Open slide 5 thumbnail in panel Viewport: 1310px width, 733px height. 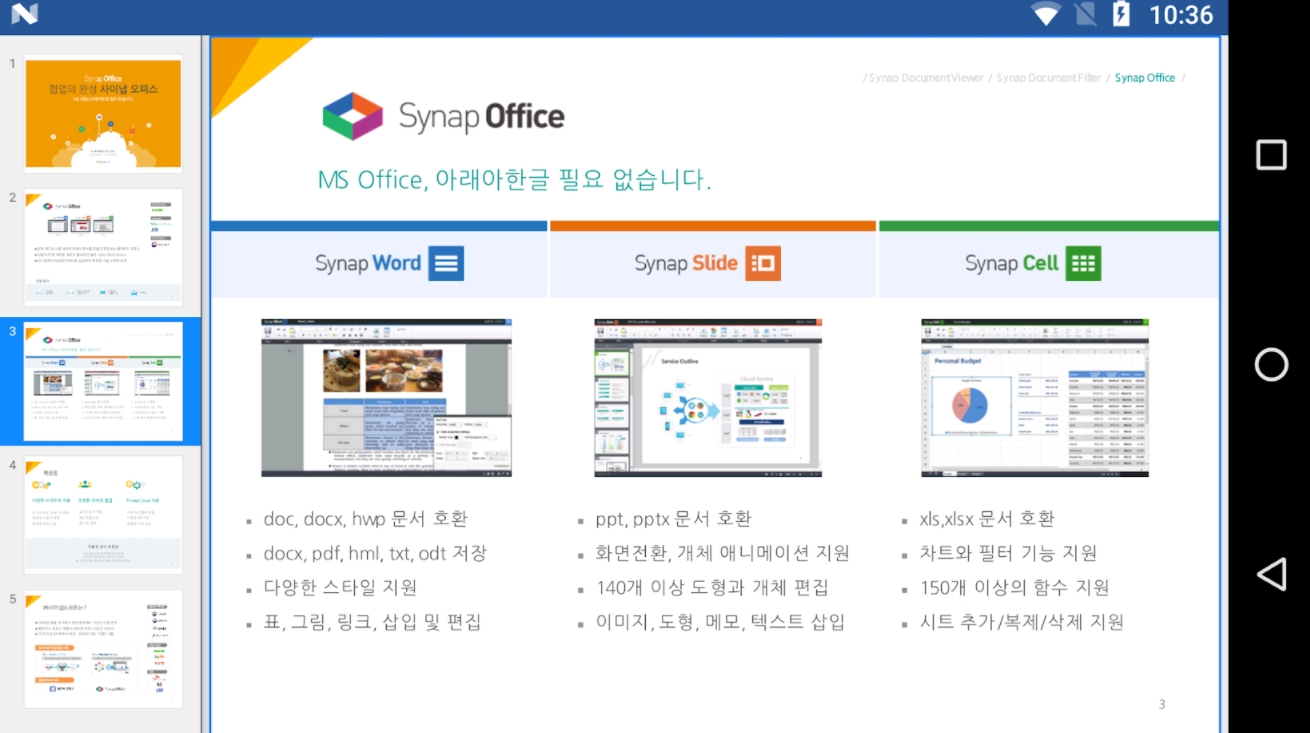(103, 649)
